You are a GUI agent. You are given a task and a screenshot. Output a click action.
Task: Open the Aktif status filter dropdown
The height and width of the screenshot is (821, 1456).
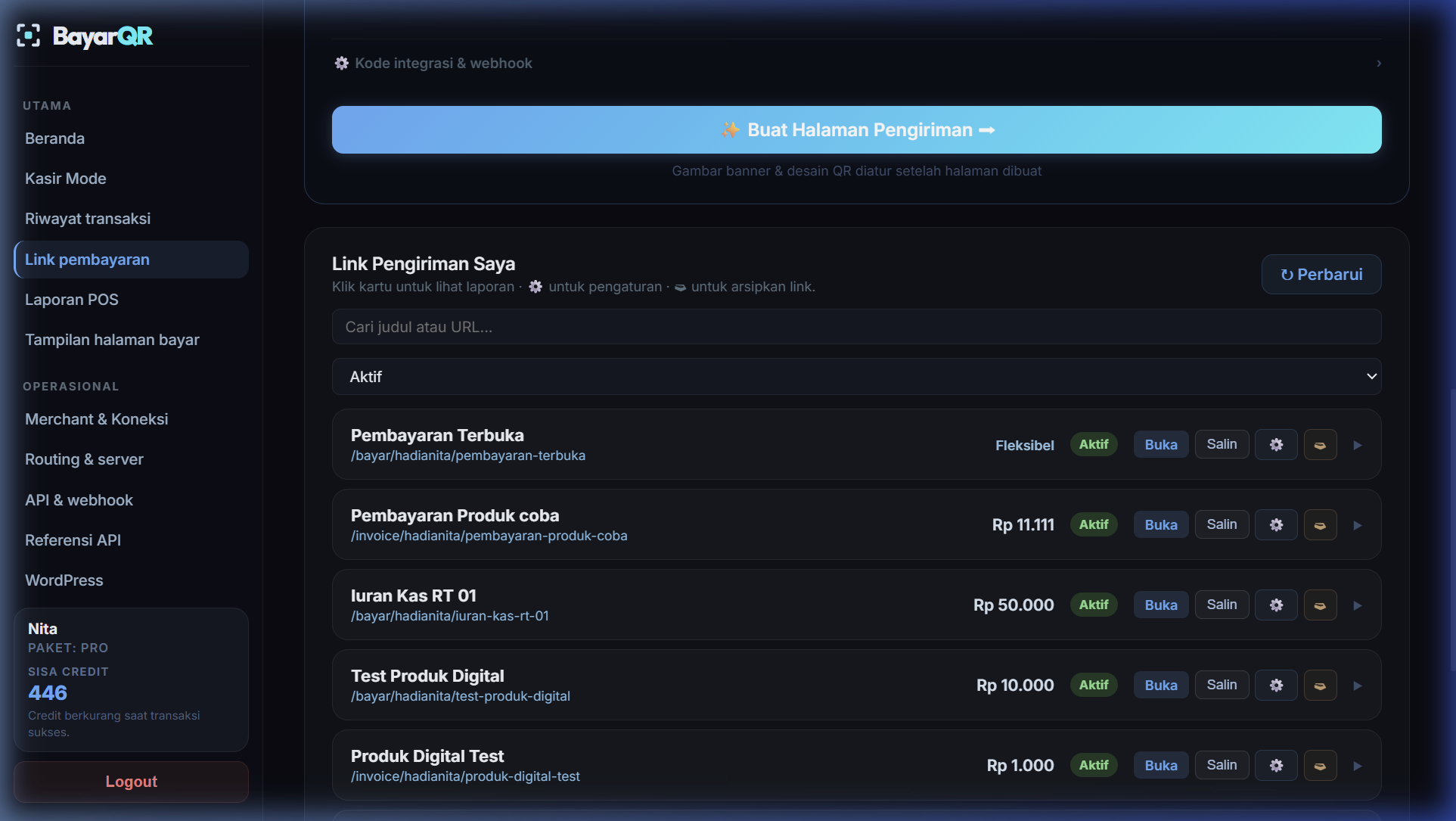[x=856, y=377]
